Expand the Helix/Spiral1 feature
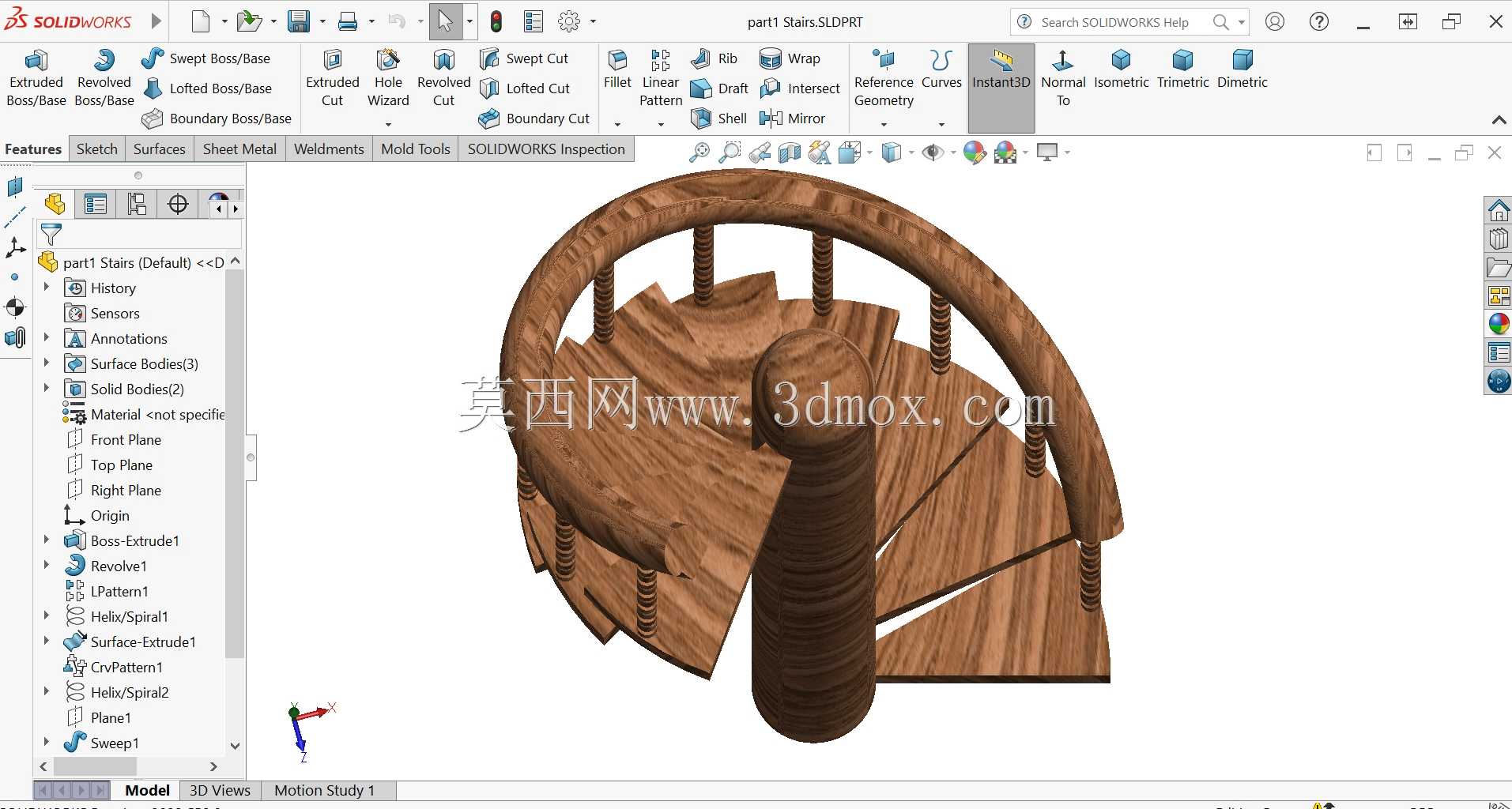1512x809 pixels. tap(46, 616)
